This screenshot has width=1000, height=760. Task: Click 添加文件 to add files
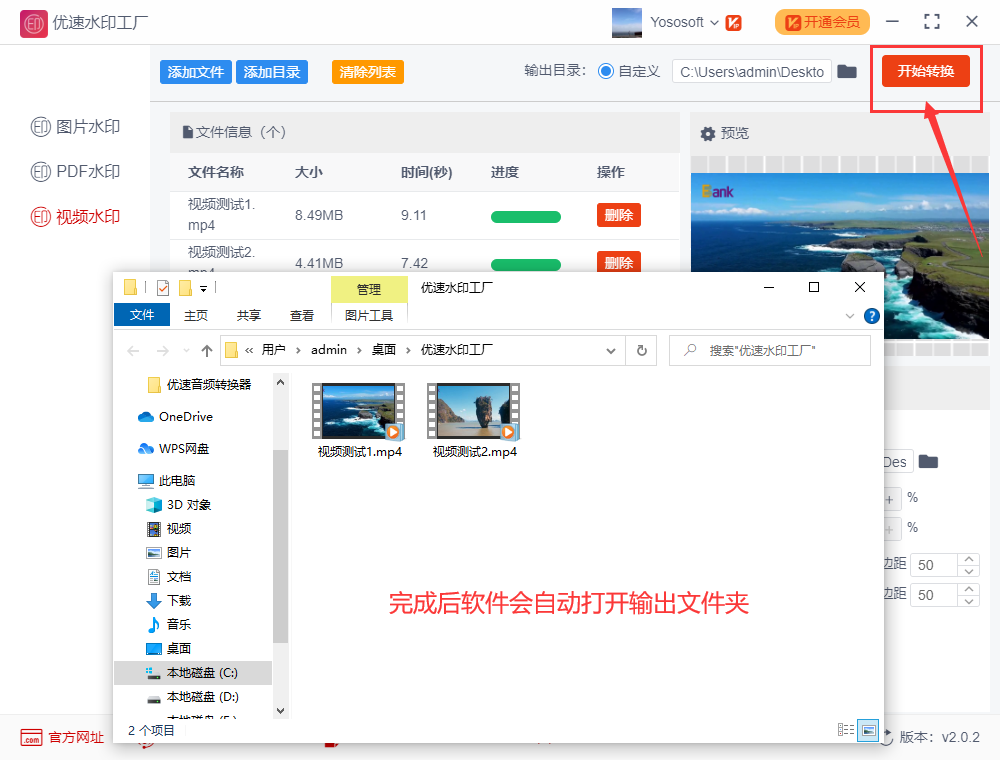tap(195, 72)
